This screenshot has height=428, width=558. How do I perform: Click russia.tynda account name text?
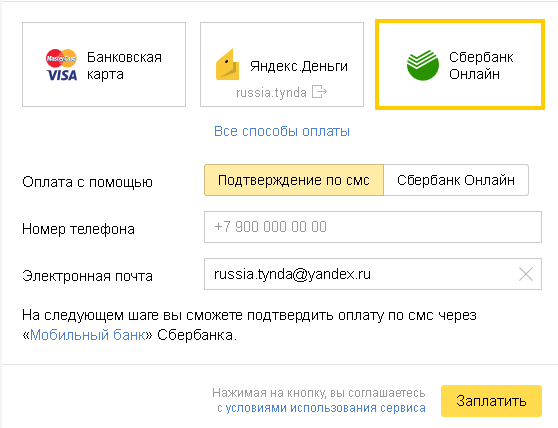tap(271, 93)
